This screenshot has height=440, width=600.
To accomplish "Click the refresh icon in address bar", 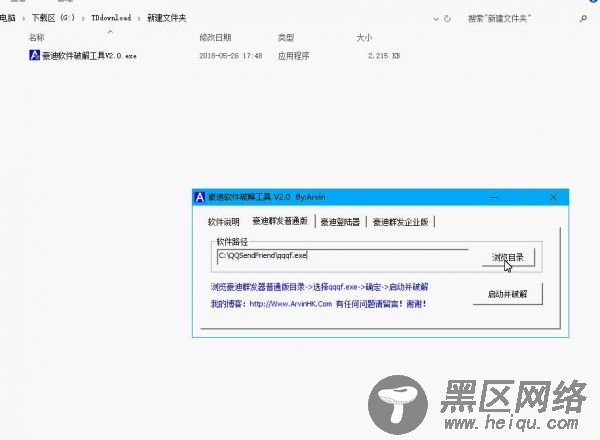I will pyautogui.click(x=447, y=18).
